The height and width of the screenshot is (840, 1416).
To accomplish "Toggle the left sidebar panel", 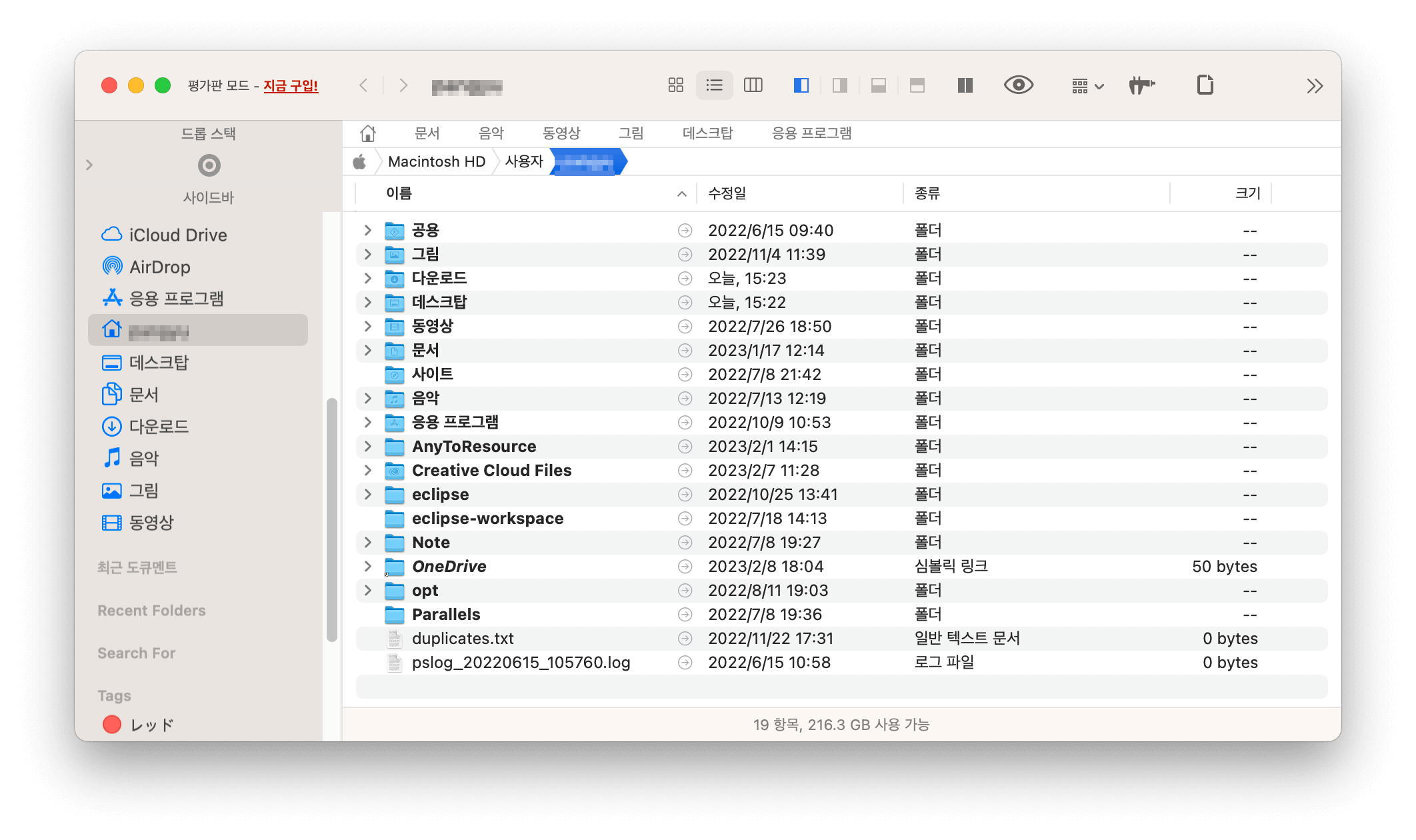I will (x=801, y=85).
